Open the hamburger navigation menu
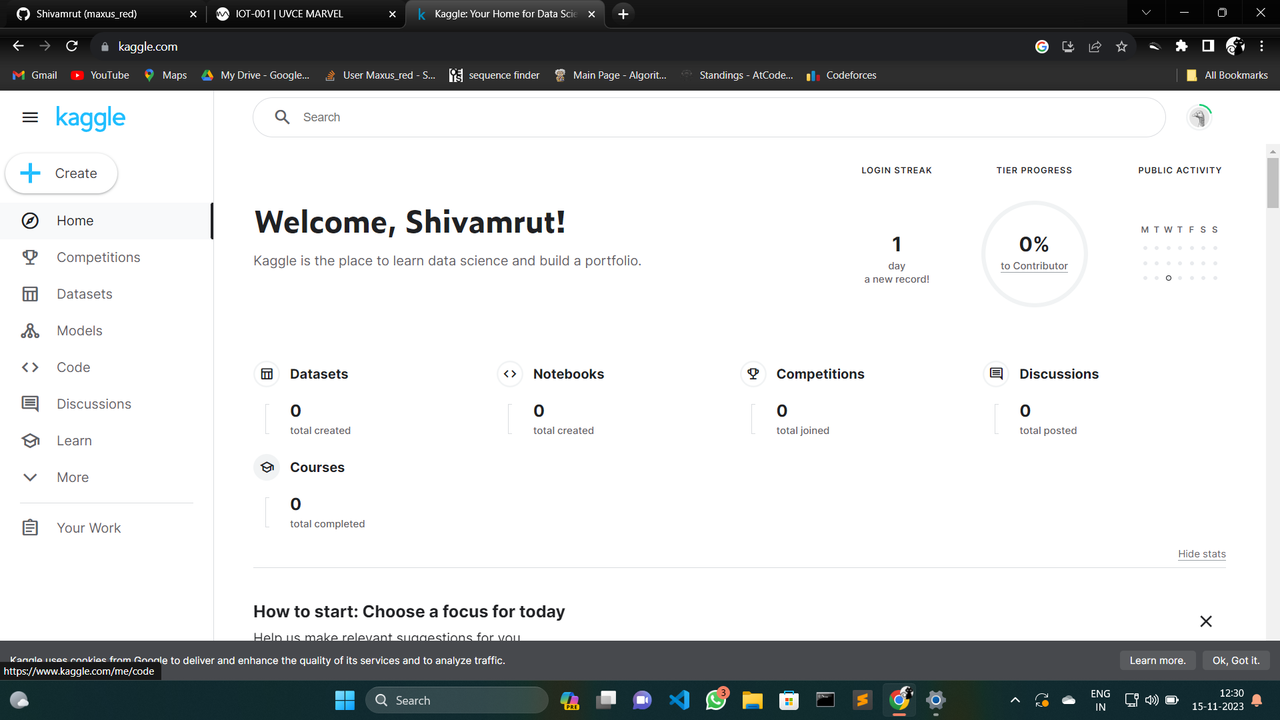Screen dimensions: 1280x720 [30, 117]
